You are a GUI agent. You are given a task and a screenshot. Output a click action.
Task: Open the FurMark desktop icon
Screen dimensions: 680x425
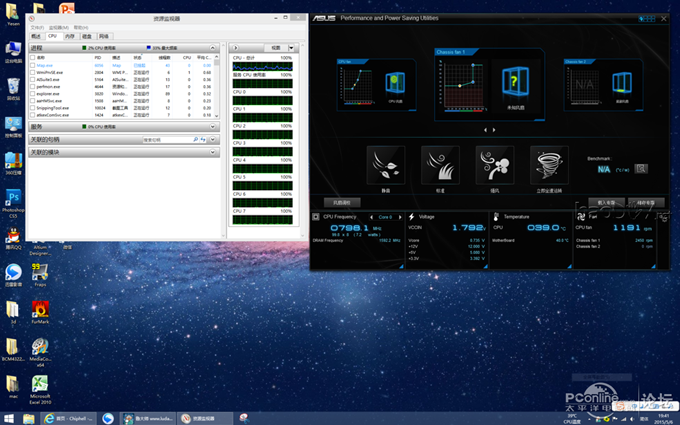[x=40, y=307]
